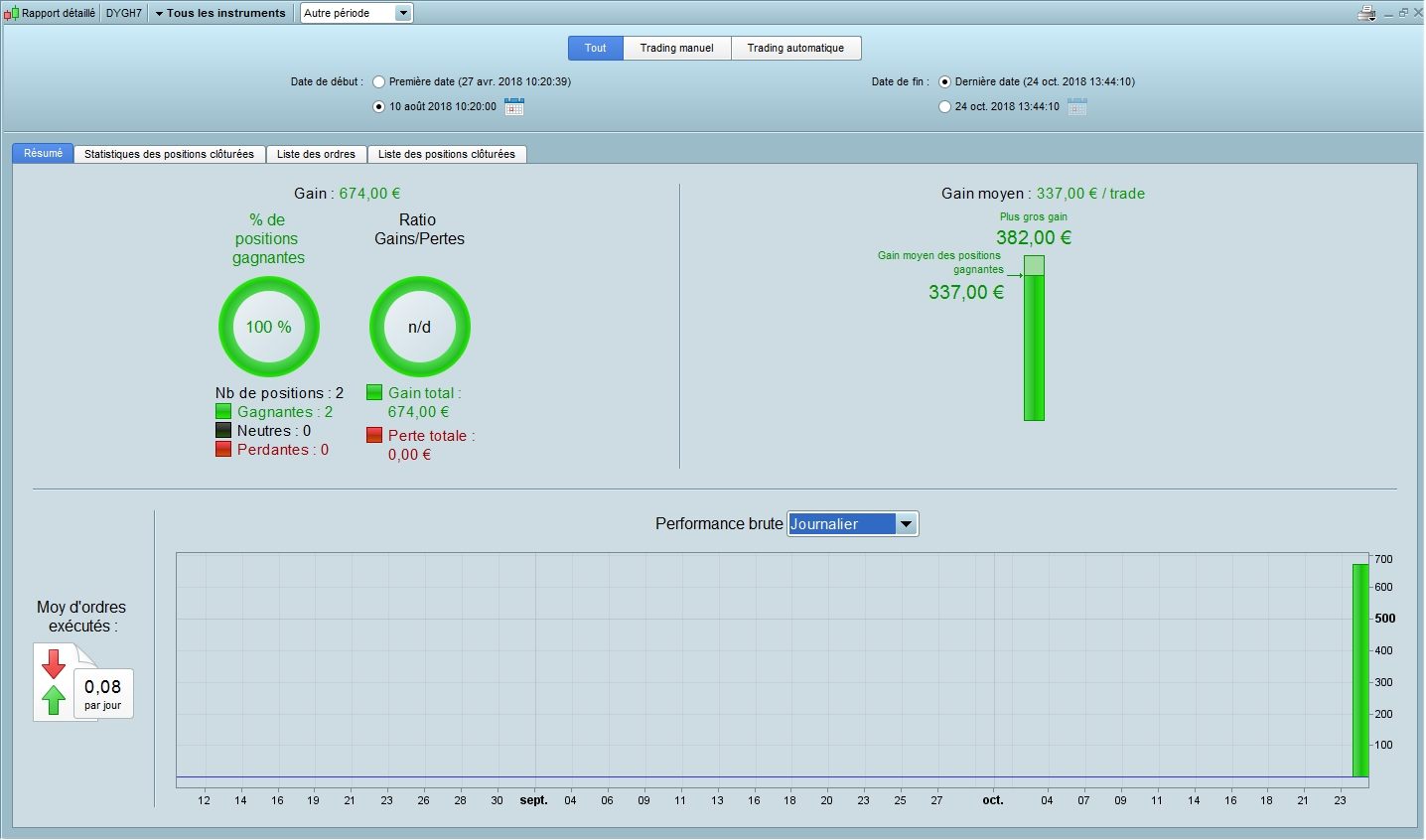Open the Liste des ordres tab

(x=316, y=154)
